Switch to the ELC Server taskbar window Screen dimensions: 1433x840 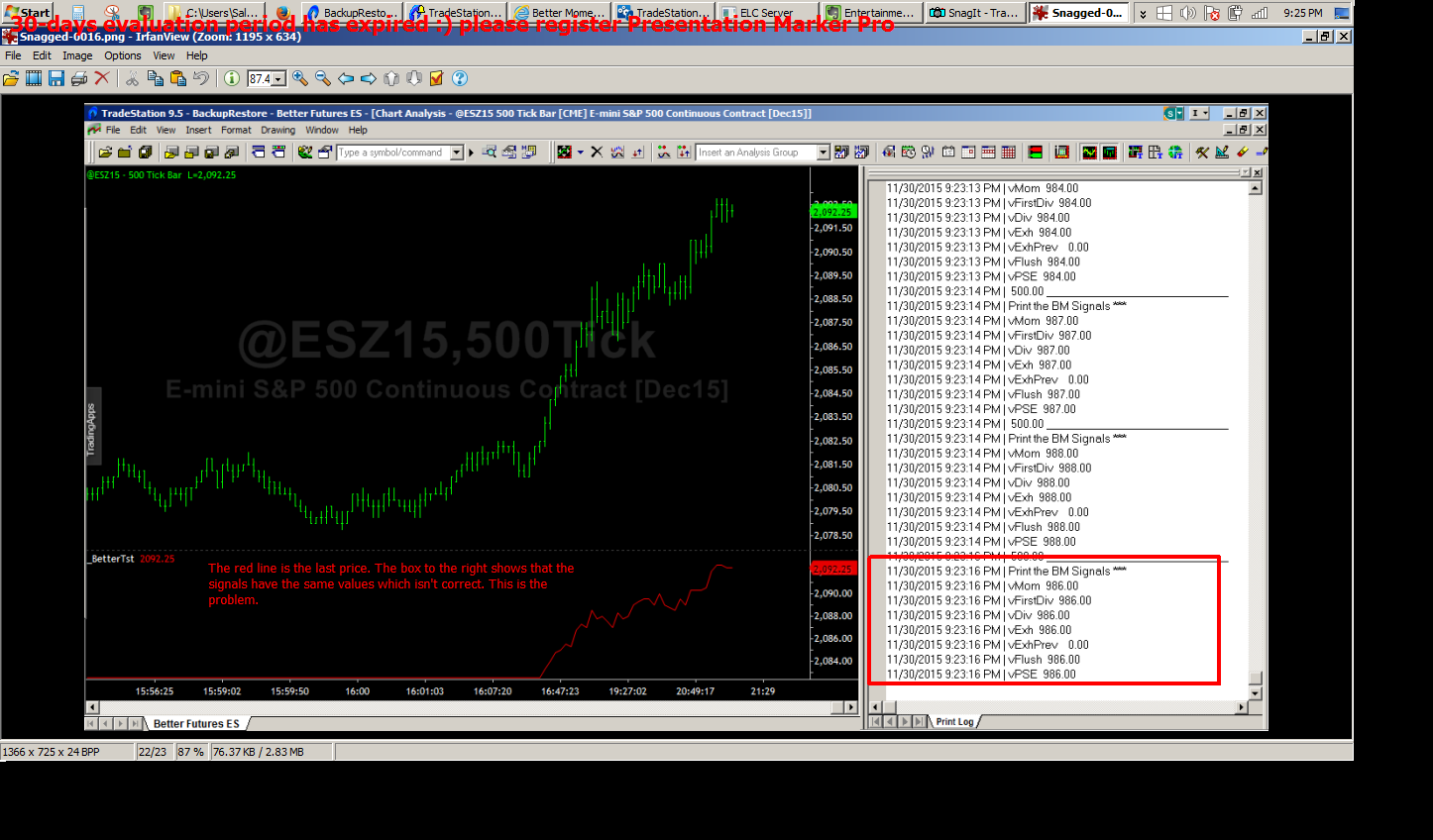[767, 13]
